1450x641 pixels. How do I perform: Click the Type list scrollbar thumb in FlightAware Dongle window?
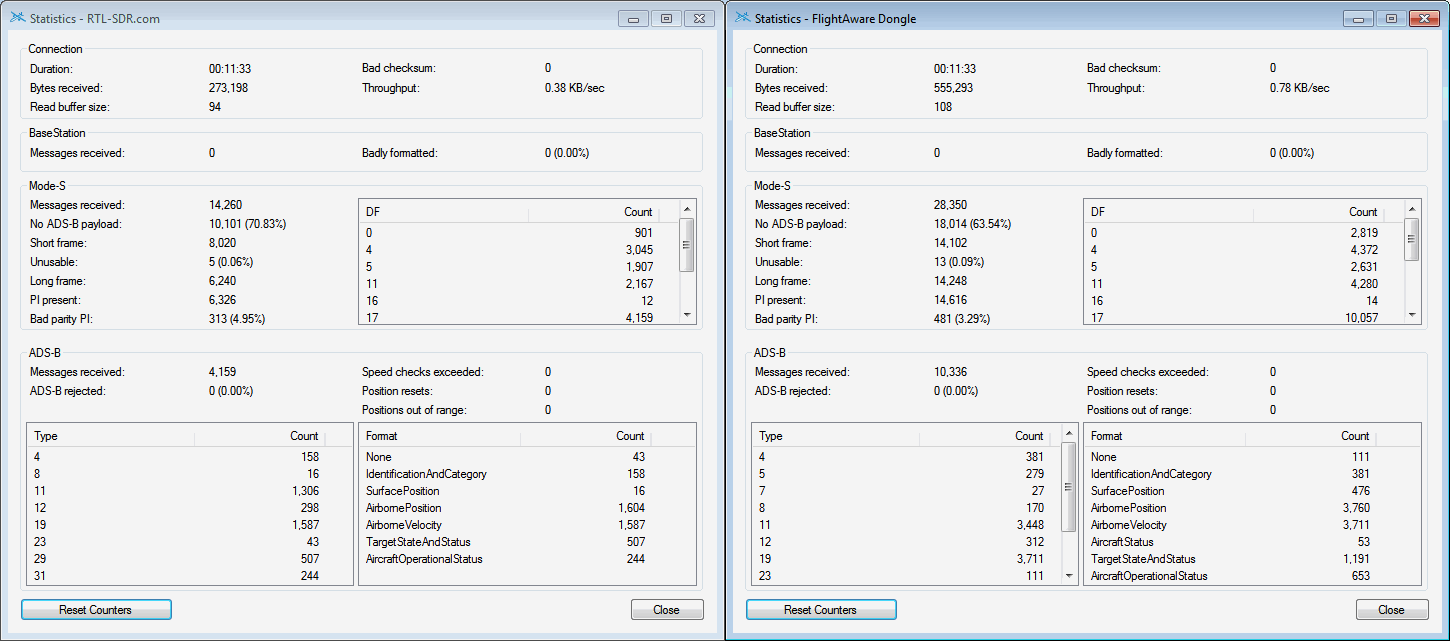(x=1070, y=487)
